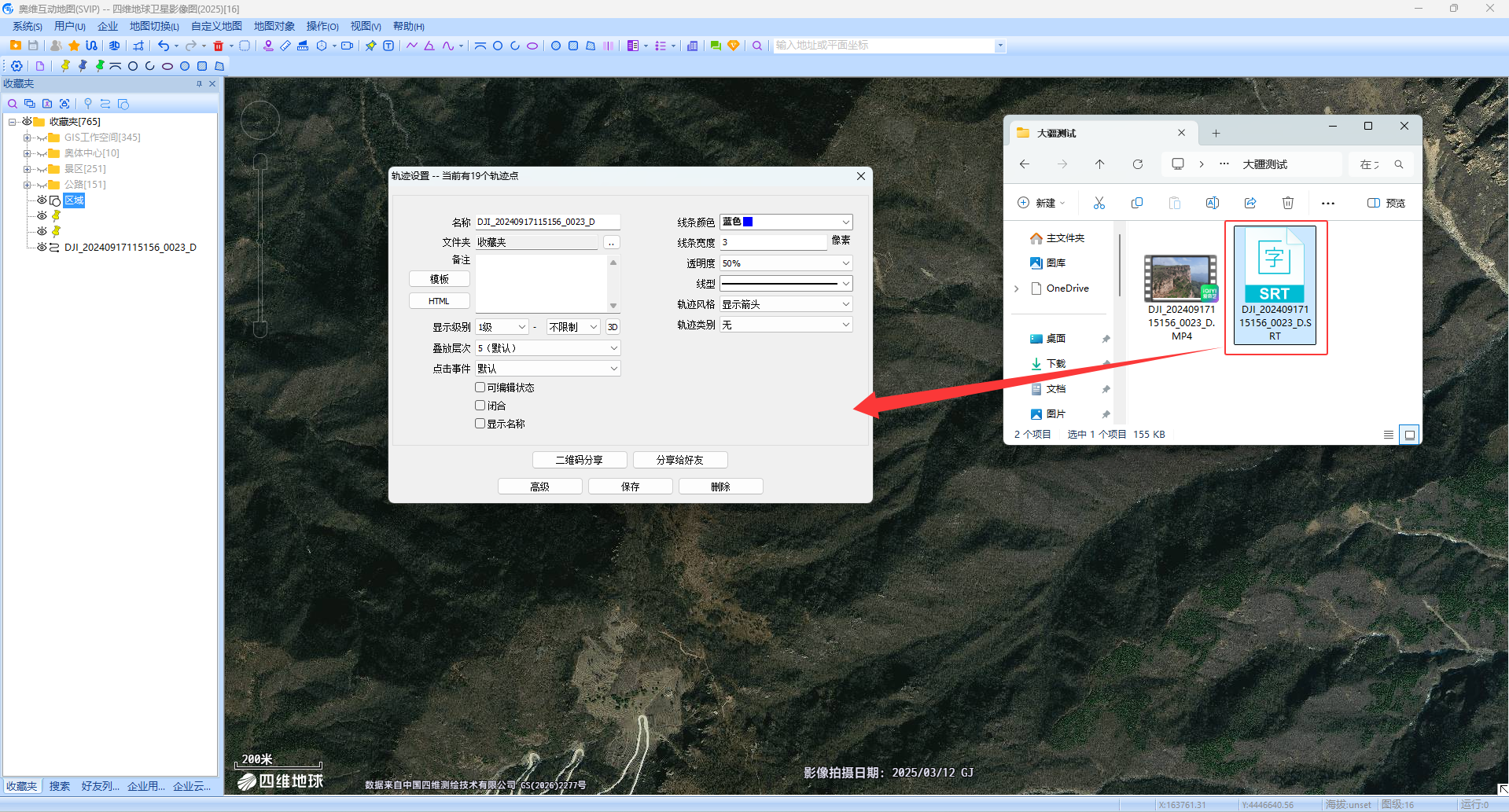This screenshot has height=812, width=1509.
Task: Click the pin location icon in favorites panel
Action: [x=88, y=104]
